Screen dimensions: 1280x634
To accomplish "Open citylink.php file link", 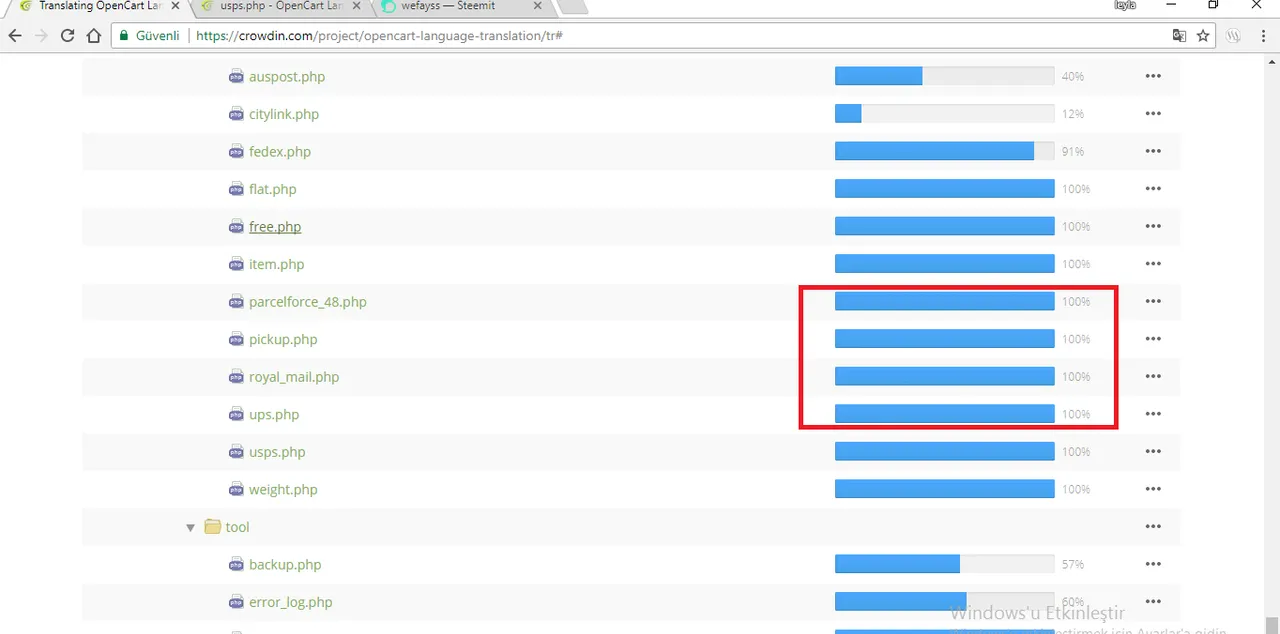I will [284, 114].
